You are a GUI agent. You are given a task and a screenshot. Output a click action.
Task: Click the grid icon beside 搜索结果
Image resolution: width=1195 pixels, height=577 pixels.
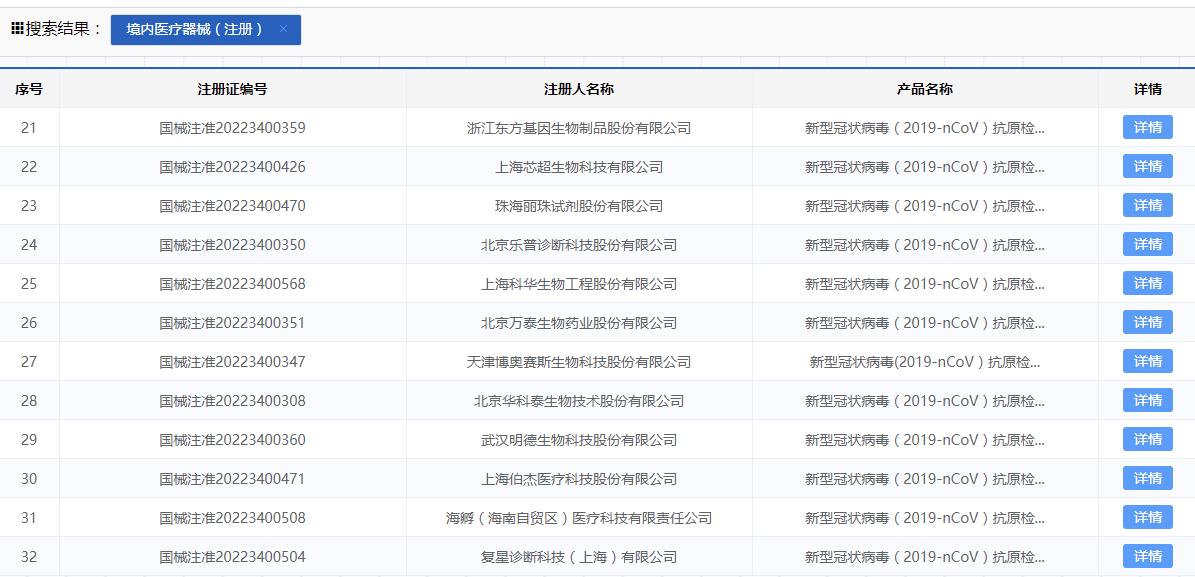[17, 29]
